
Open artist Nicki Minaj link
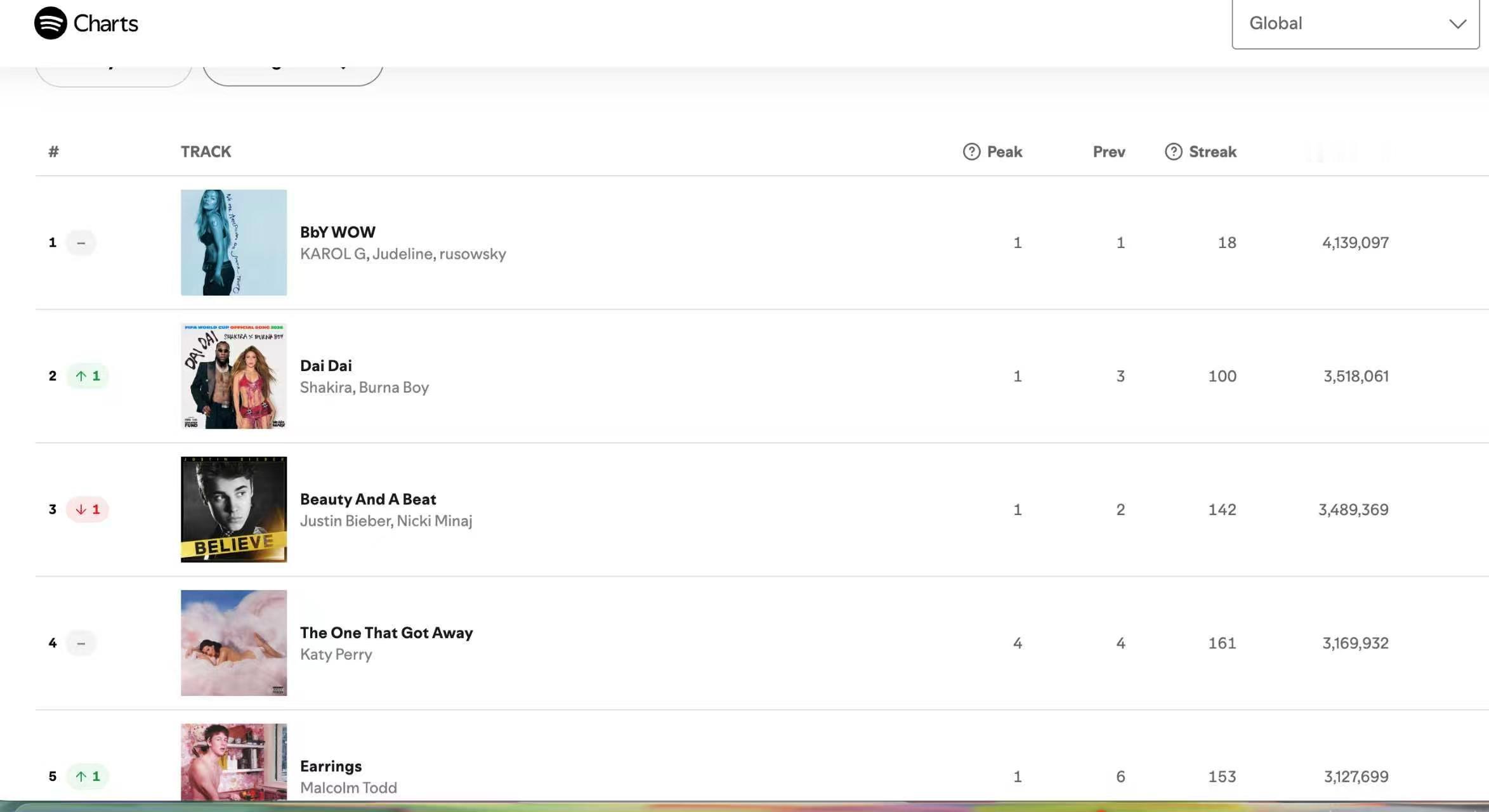pyautogui.click(x=435, y=521)
